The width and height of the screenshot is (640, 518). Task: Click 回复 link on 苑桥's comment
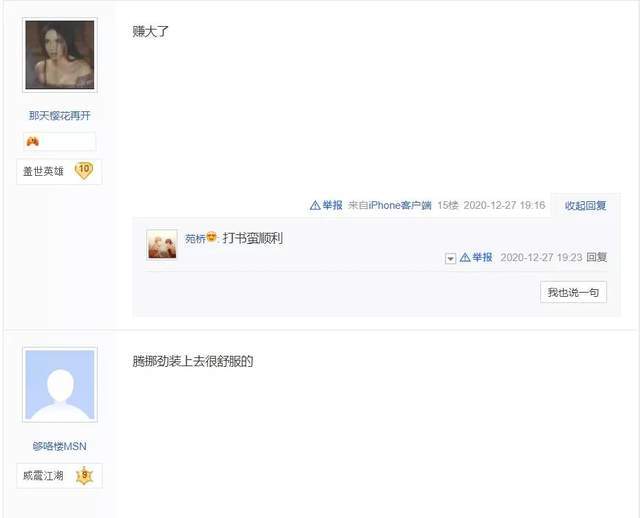(596, 257)
